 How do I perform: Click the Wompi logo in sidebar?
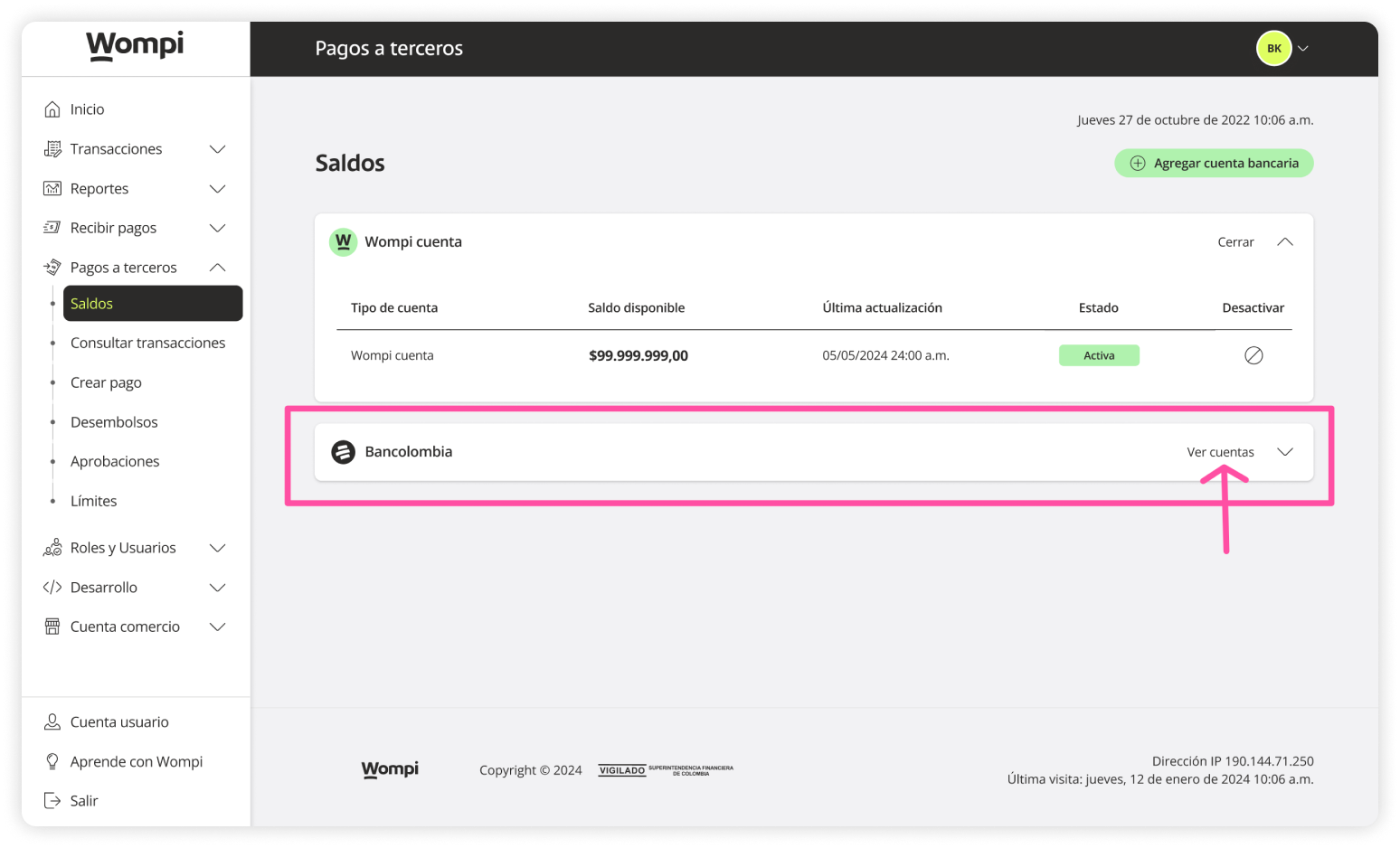pyautogui.click(x=135, y=46)
